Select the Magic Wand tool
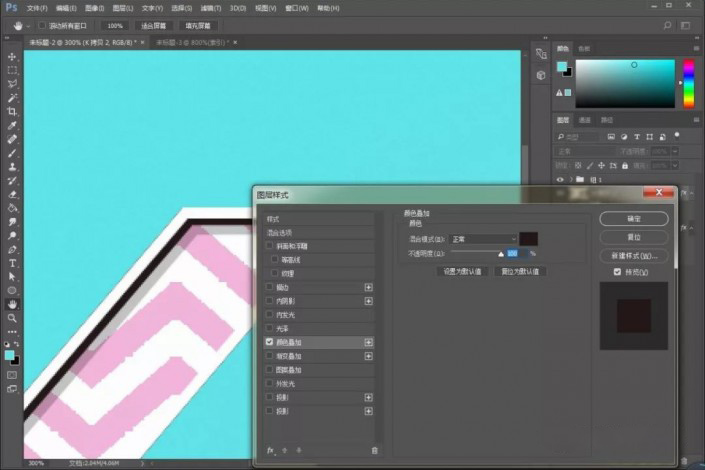 coord(12,98)
